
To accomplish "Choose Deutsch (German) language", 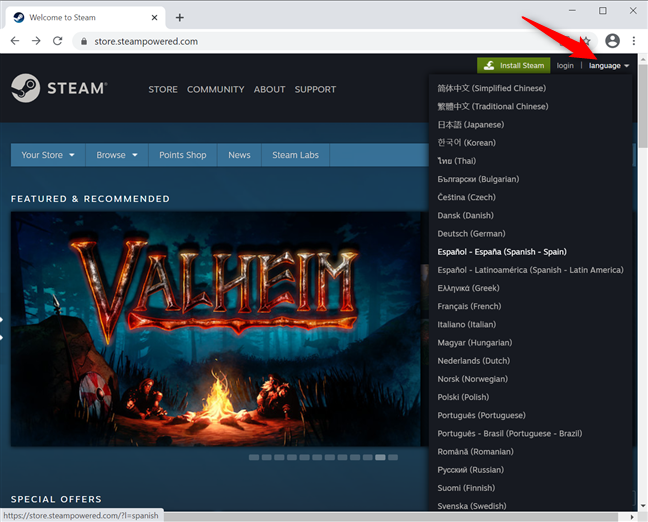I will pos(471,234).
